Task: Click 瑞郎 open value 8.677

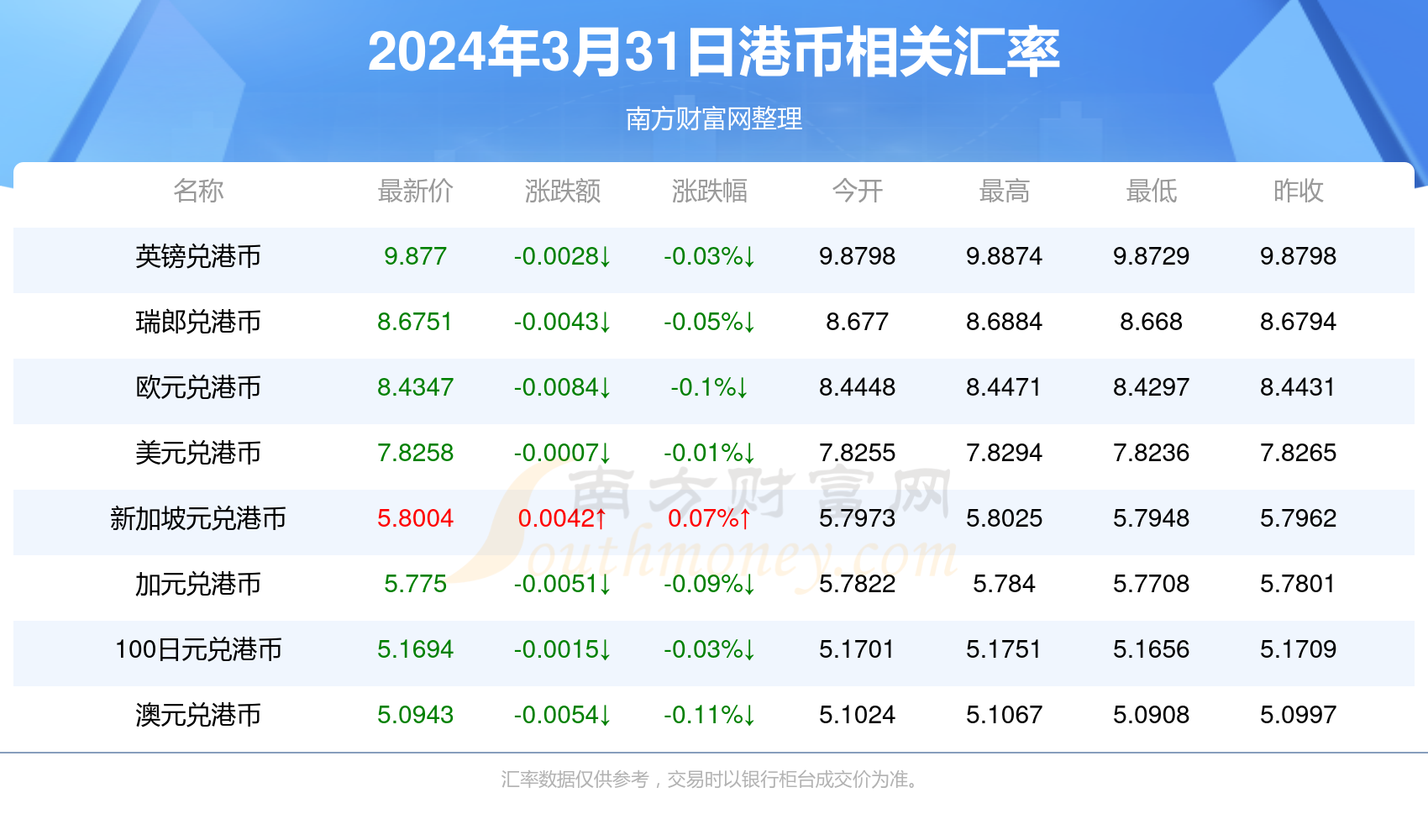Action: [857, 322]
